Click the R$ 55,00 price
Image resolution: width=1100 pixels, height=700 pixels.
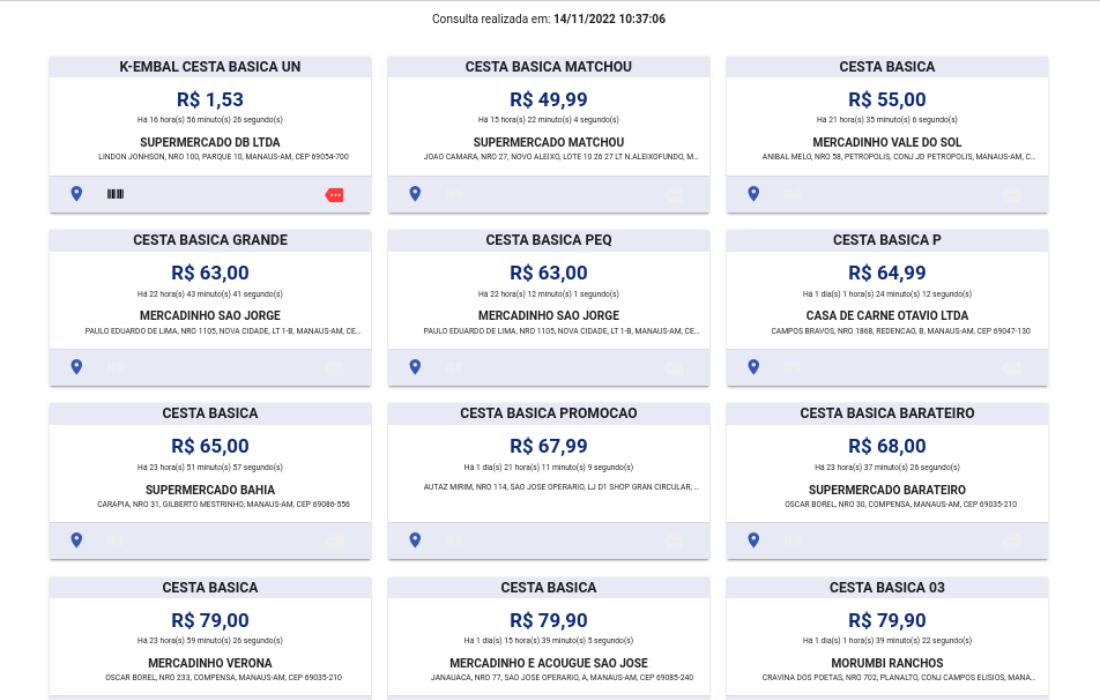(x=887, y=99)
